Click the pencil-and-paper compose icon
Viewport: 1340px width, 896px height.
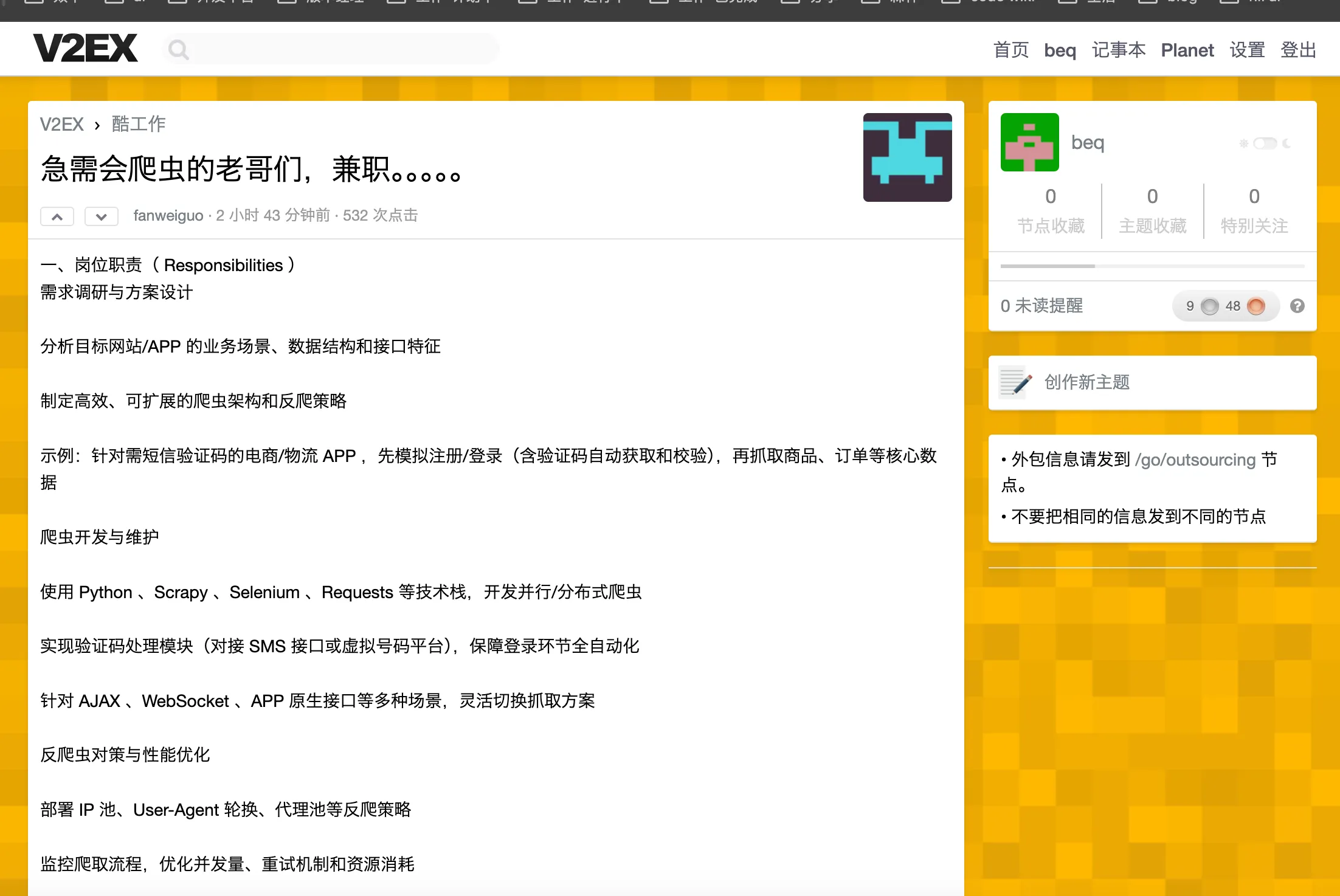(x=1015, y=382)
